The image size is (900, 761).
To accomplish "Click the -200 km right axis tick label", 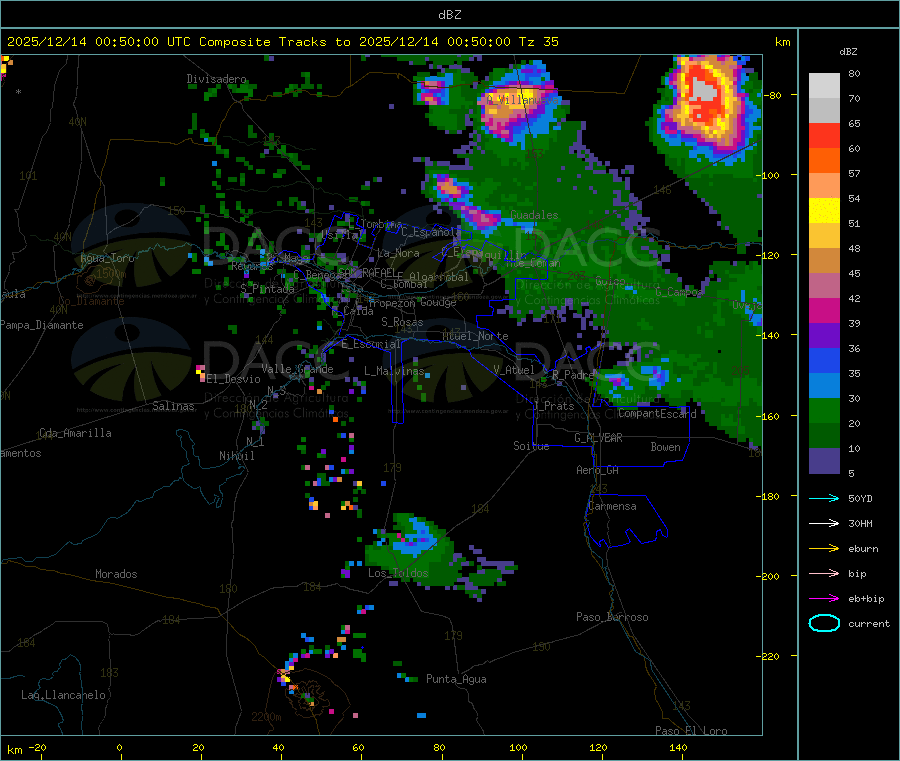I will [770, 576].
